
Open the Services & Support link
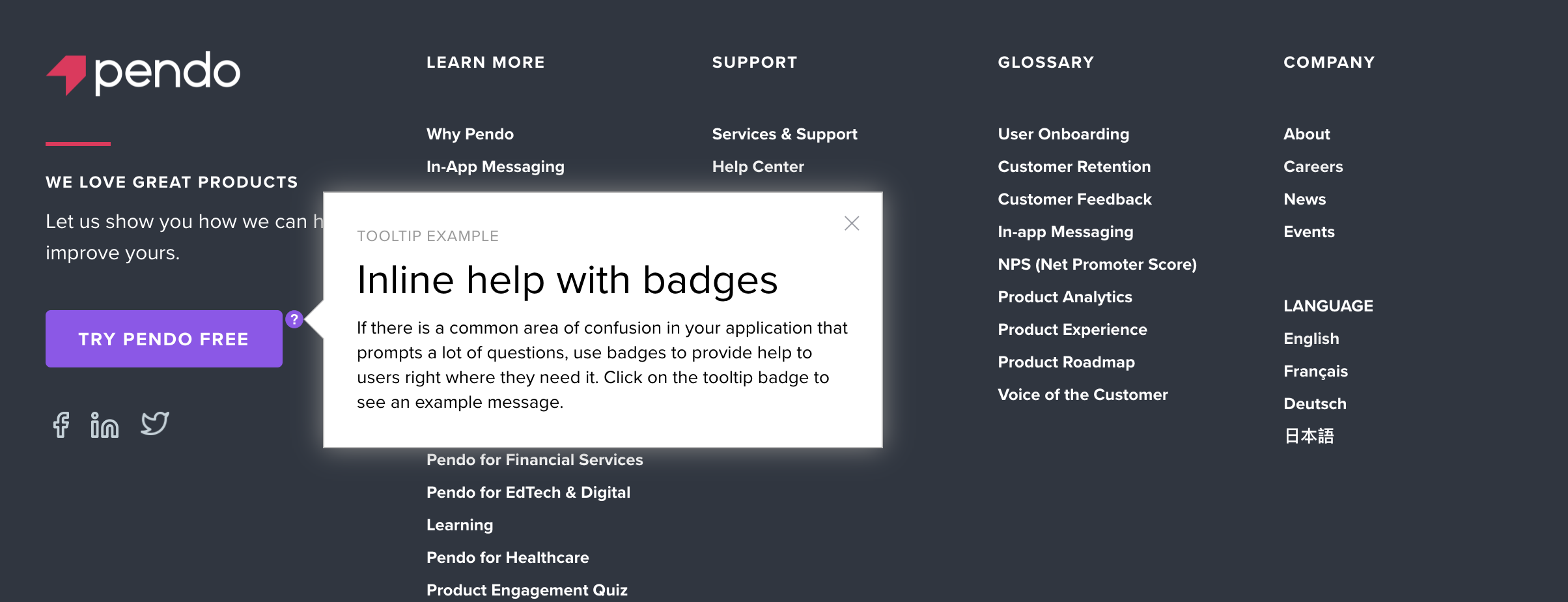(785, 134)
